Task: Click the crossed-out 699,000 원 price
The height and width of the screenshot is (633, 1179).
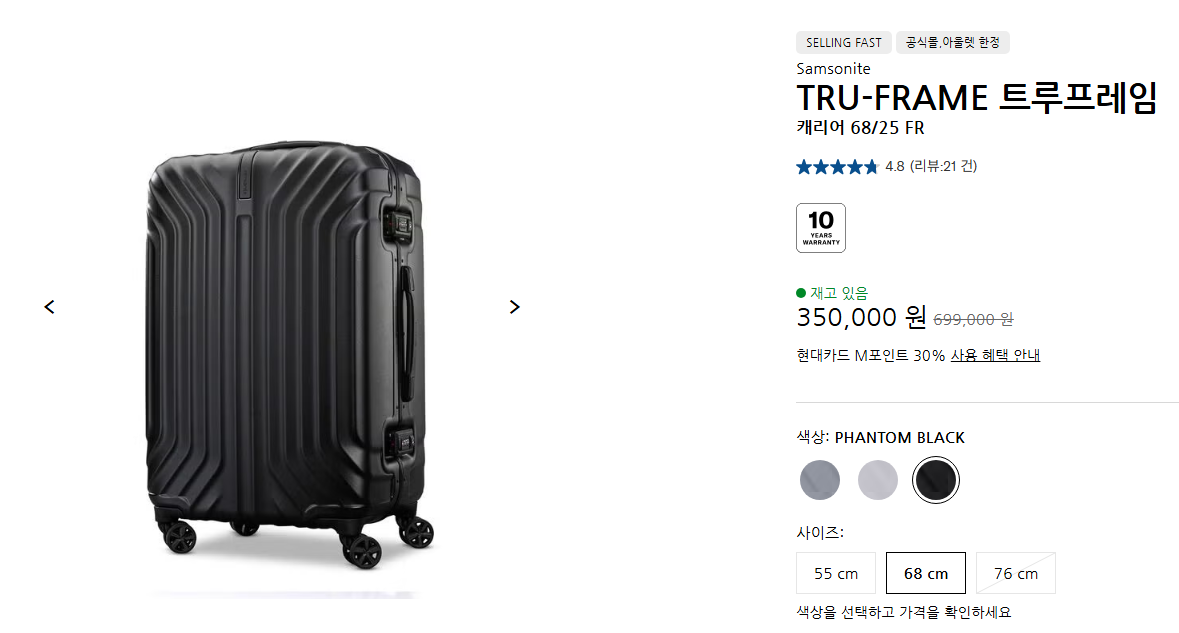Action: tap(973, 320)
